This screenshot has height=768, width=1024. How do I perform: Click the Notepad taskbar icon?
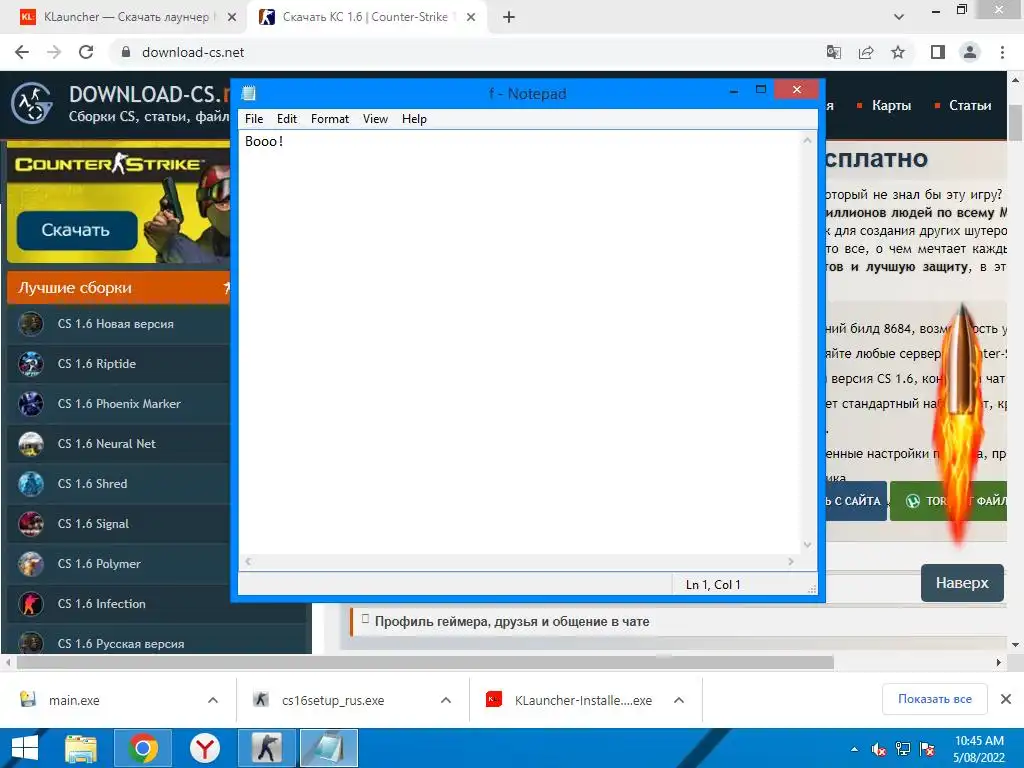[x=328, y=748]
